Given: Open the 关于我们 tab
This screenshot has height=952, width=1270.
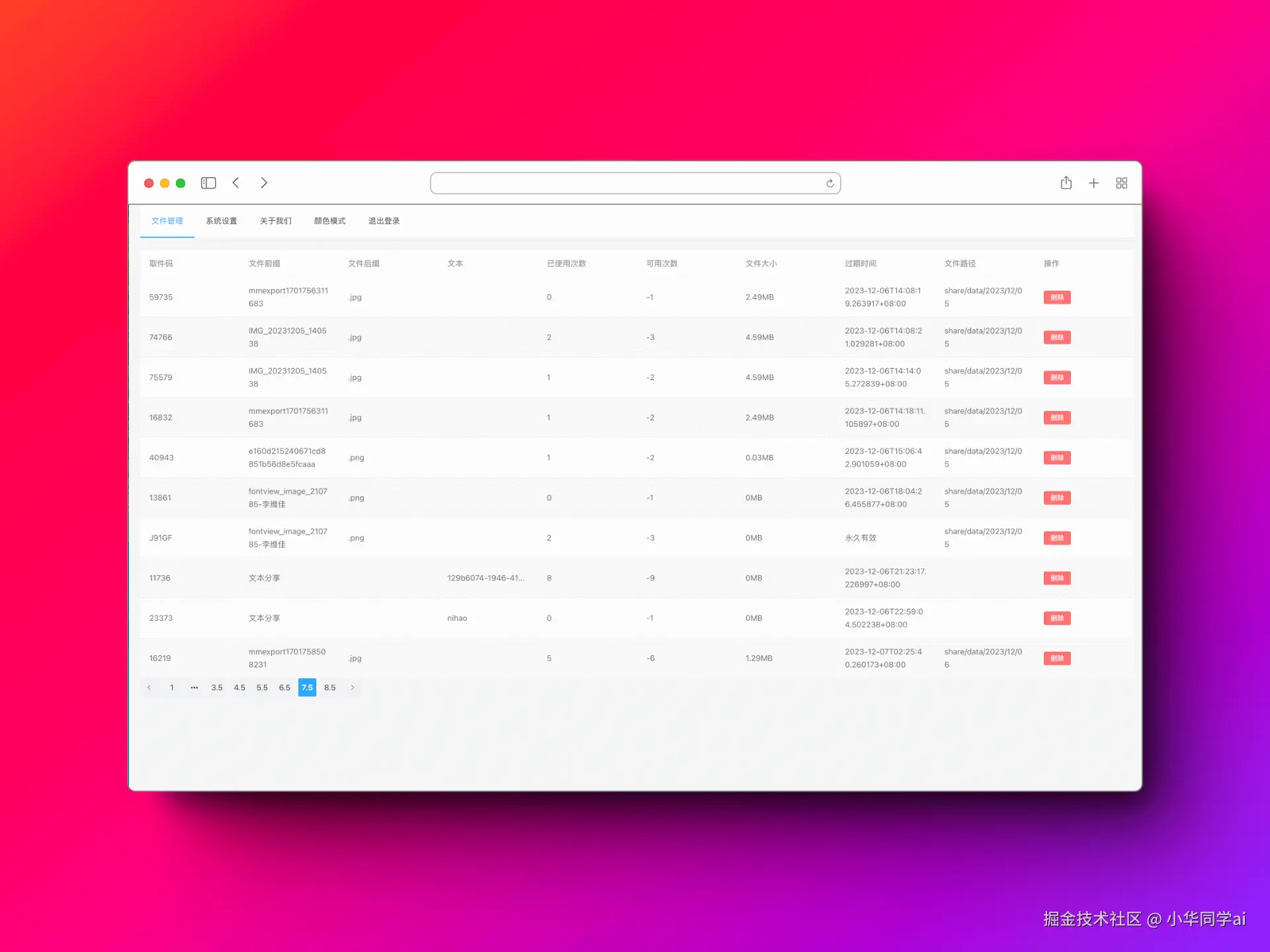Looking at the screenshot, I should tap(275, 221).
